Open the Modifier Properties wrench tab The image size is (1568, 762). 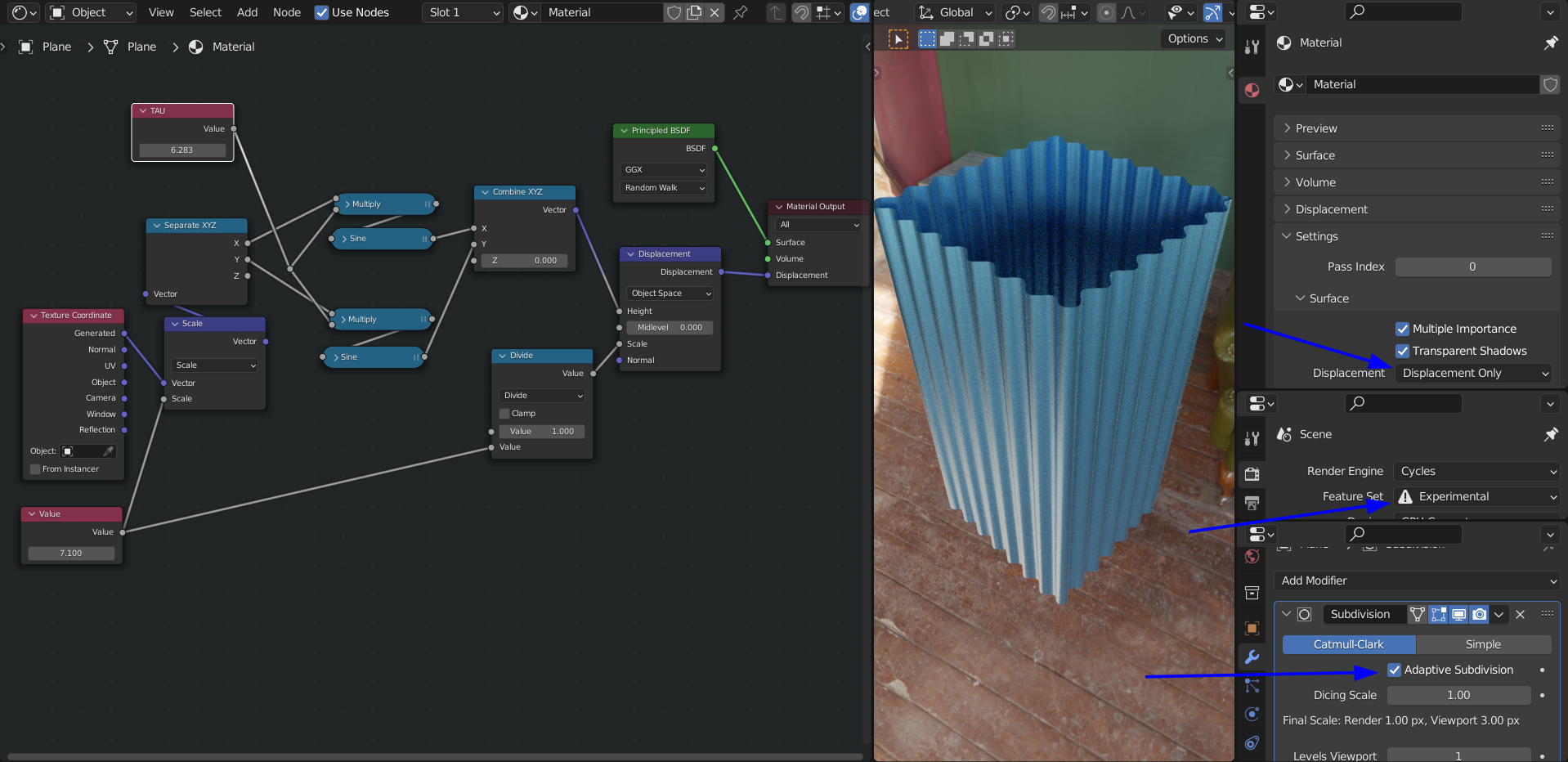(x=1252, y=657)
